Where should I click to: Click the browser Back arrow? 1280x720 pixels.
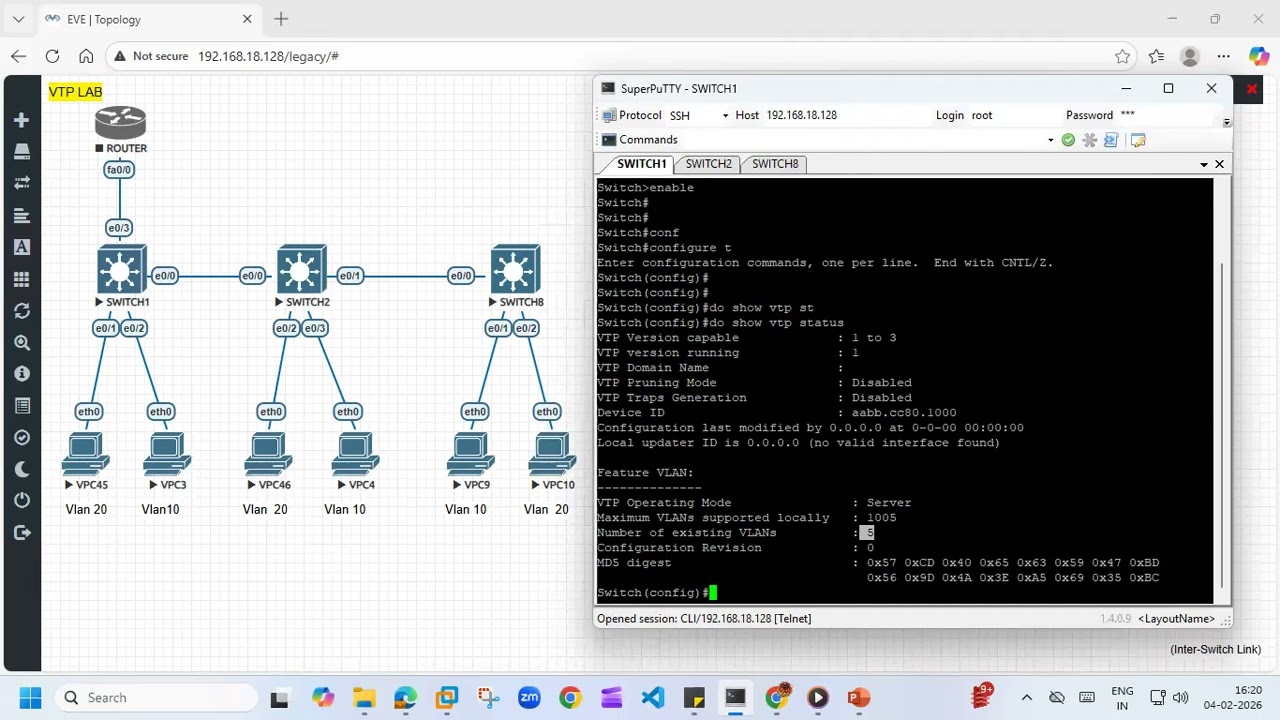pyautogui.click(x=18, y=57)
